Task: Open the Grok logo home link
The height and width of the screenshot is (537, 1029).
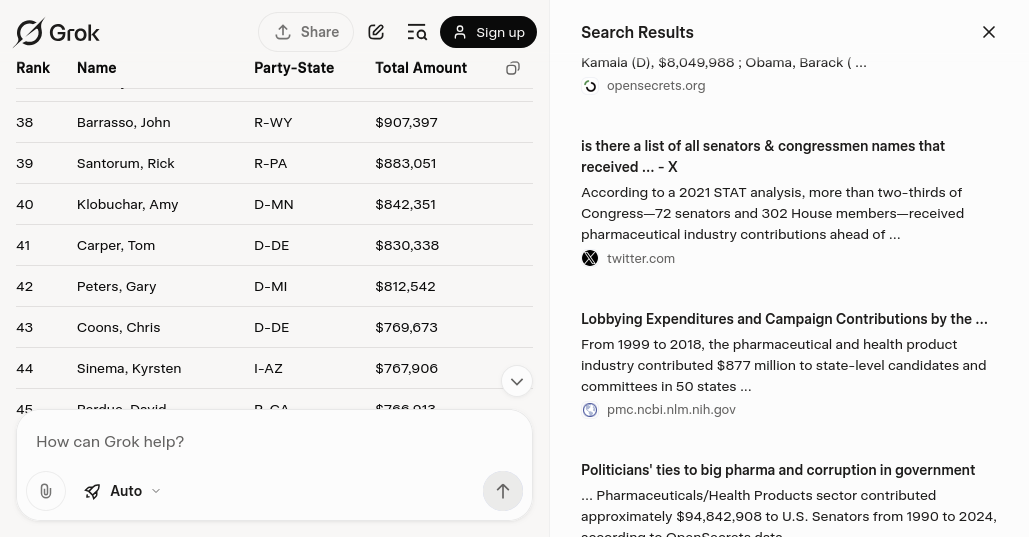Action: 57,32
